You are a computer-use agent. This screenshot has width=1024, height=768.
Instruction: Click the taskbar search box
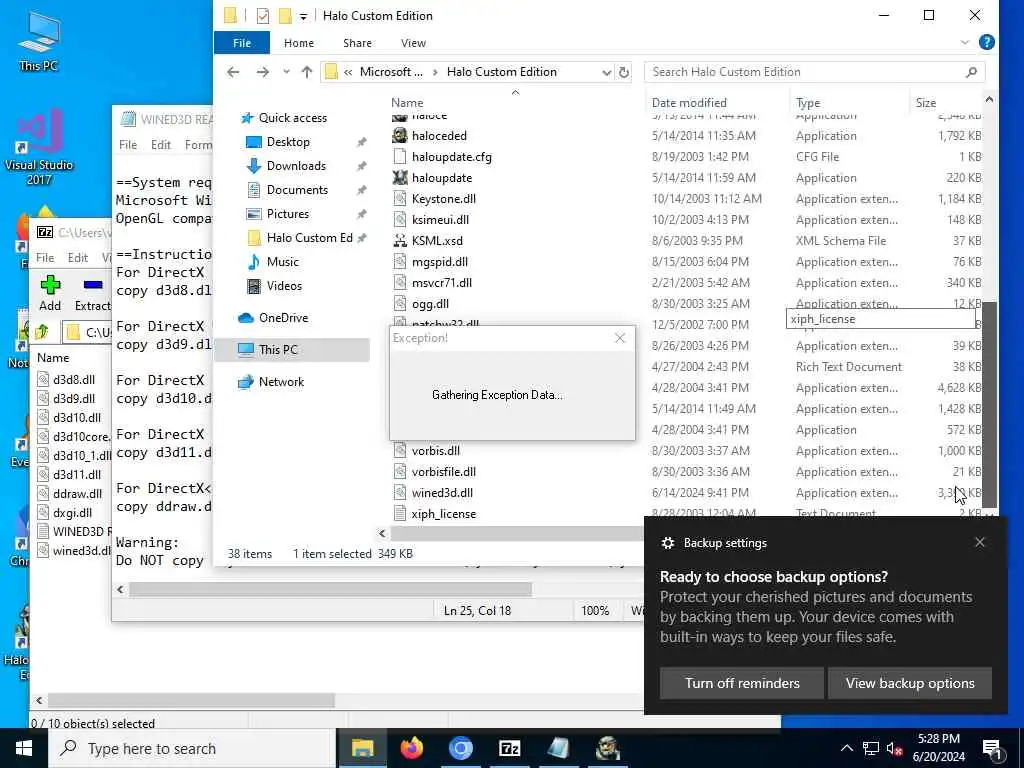(192, 748)
